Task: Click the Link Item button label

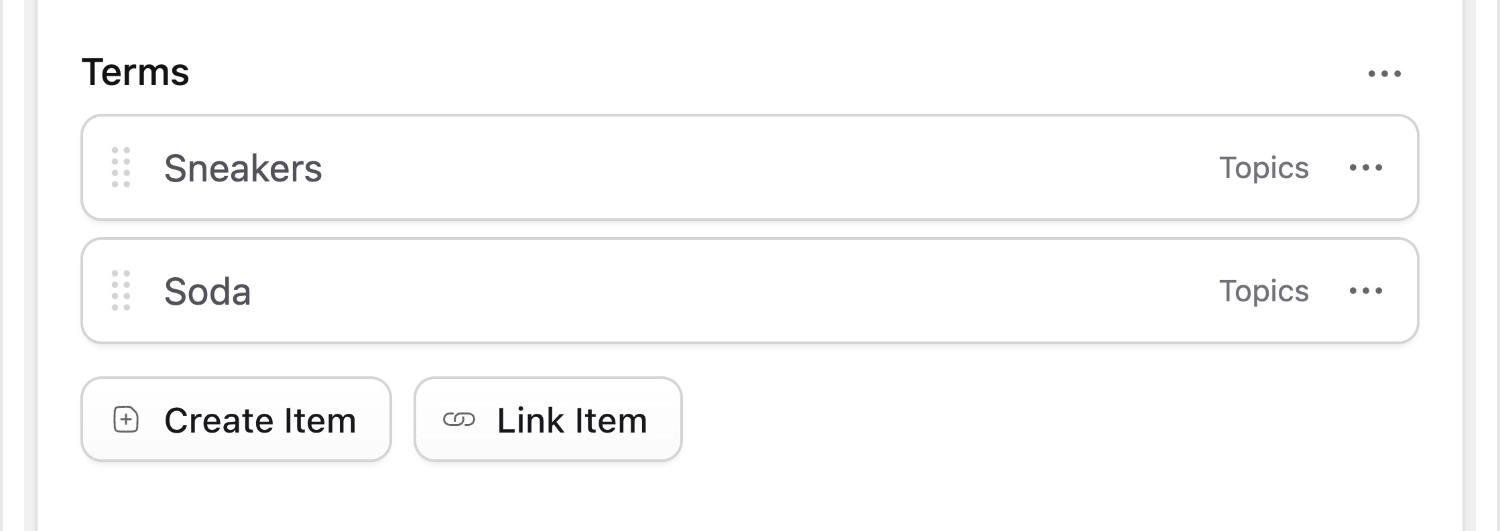Action: [x=572, y=420]
